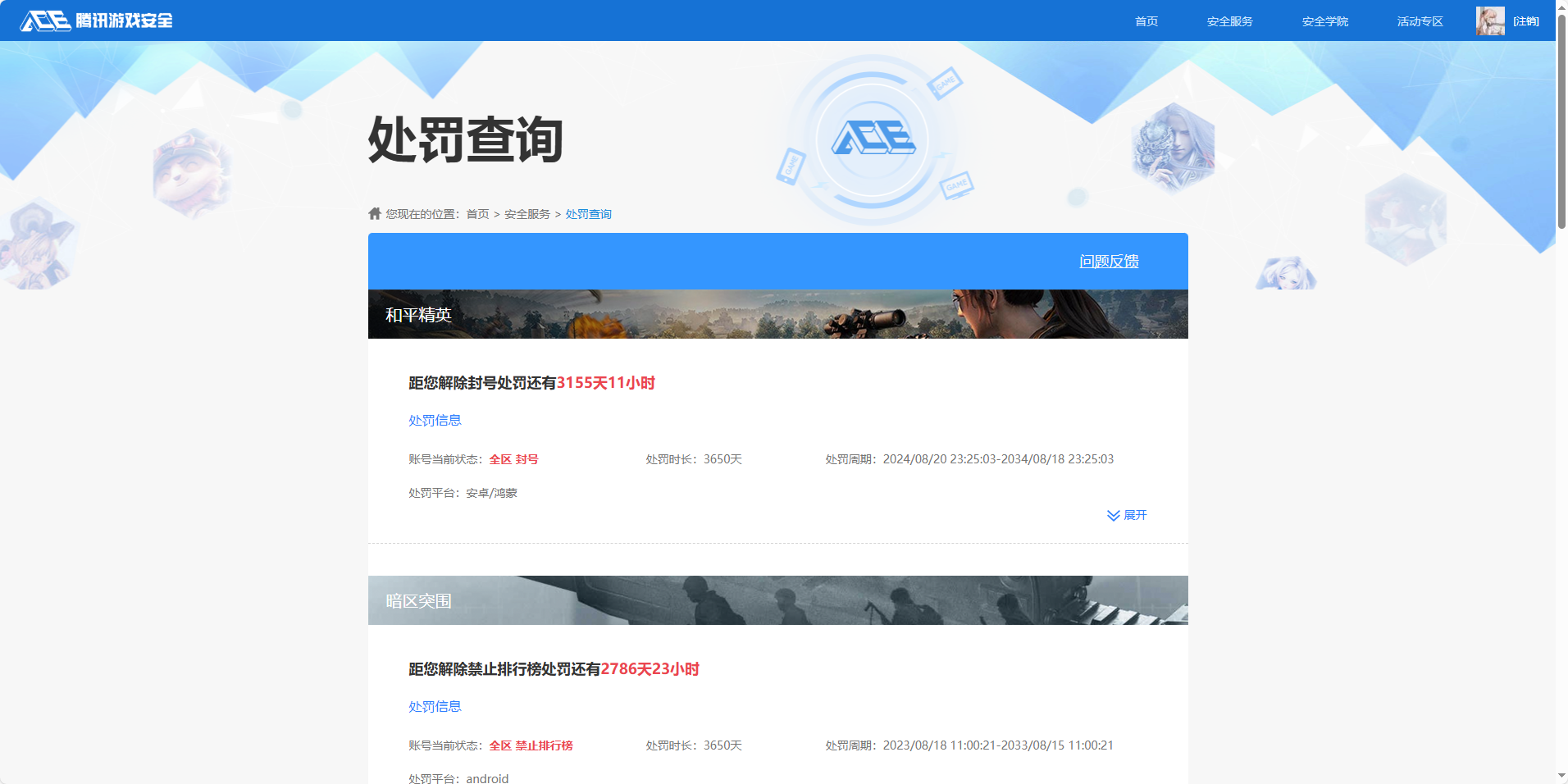Click 安全服务 in the breadcrumb trail
Image resolution: width=1568 pixels, height=784 pixels.
[x=526, y=213]
